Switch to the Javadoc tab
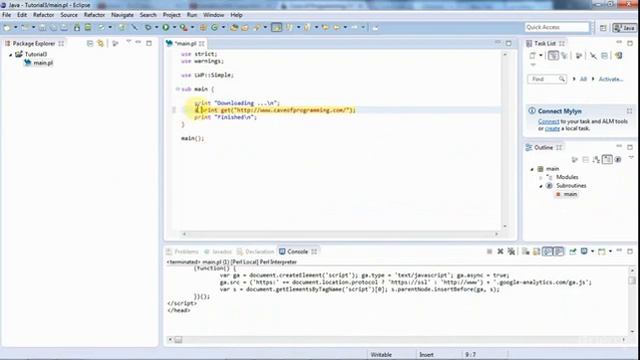 tap(218, 252)
